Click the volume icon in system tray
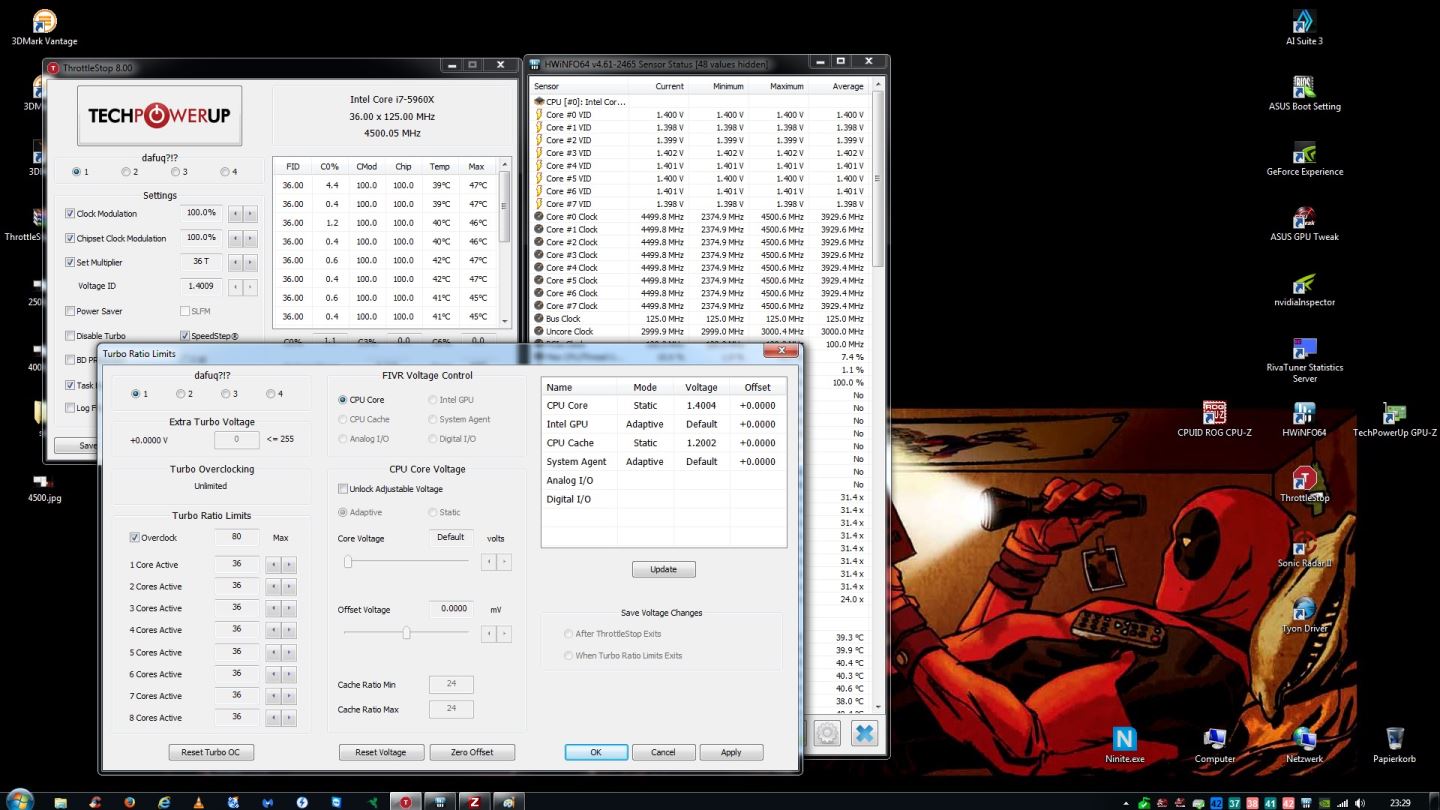 (x=1359, y=802)
